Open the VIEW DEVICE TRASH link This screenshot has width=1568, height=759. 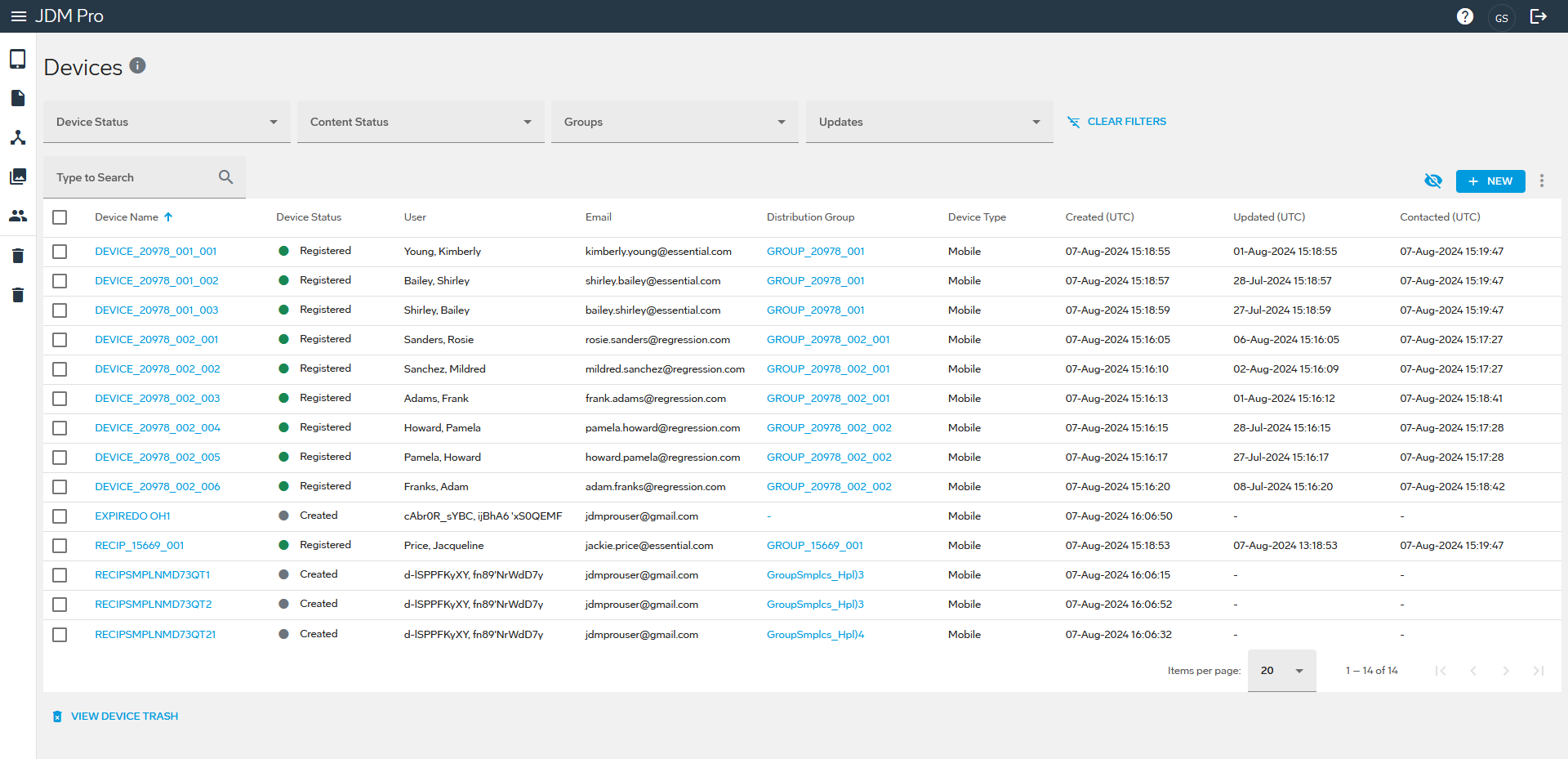coord(124,717)
